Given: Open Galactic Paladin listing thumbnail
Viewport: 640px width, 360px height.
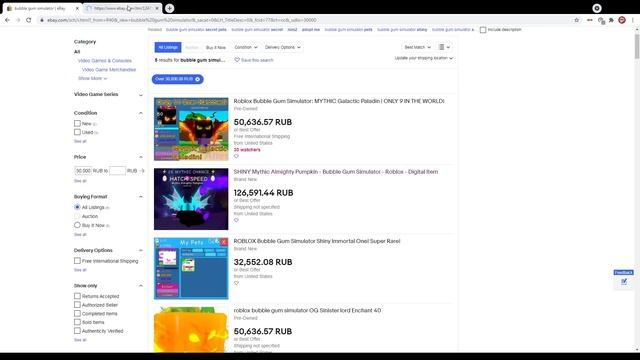Looking at the screenshot, I should (191, 129).
